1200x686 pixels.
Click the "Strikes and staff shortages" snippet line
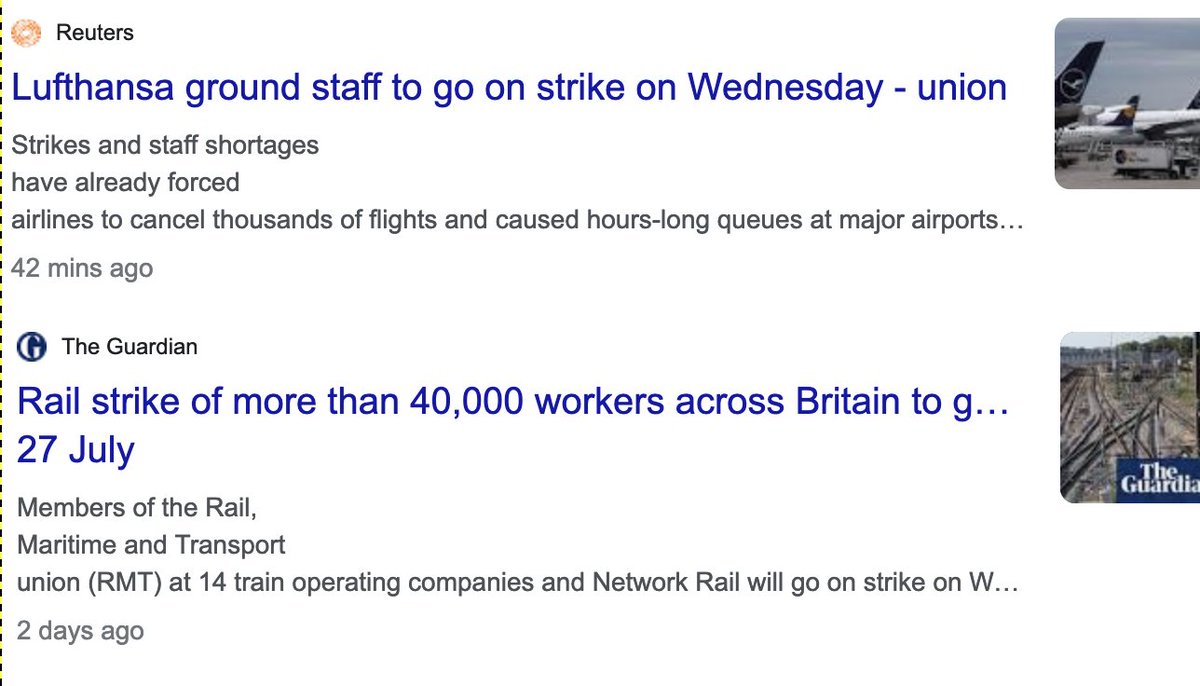[165, 145]
